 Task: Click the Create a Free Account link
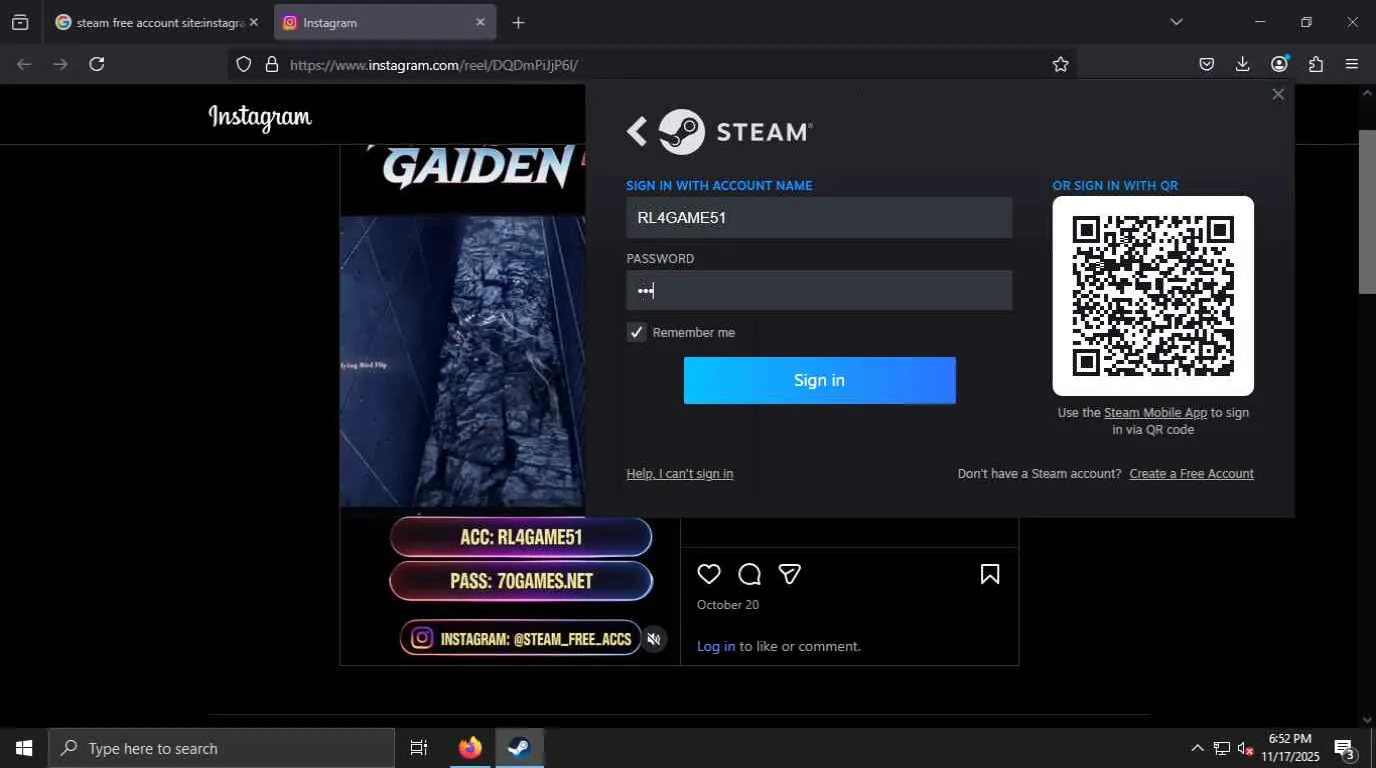pos(1191,474)
